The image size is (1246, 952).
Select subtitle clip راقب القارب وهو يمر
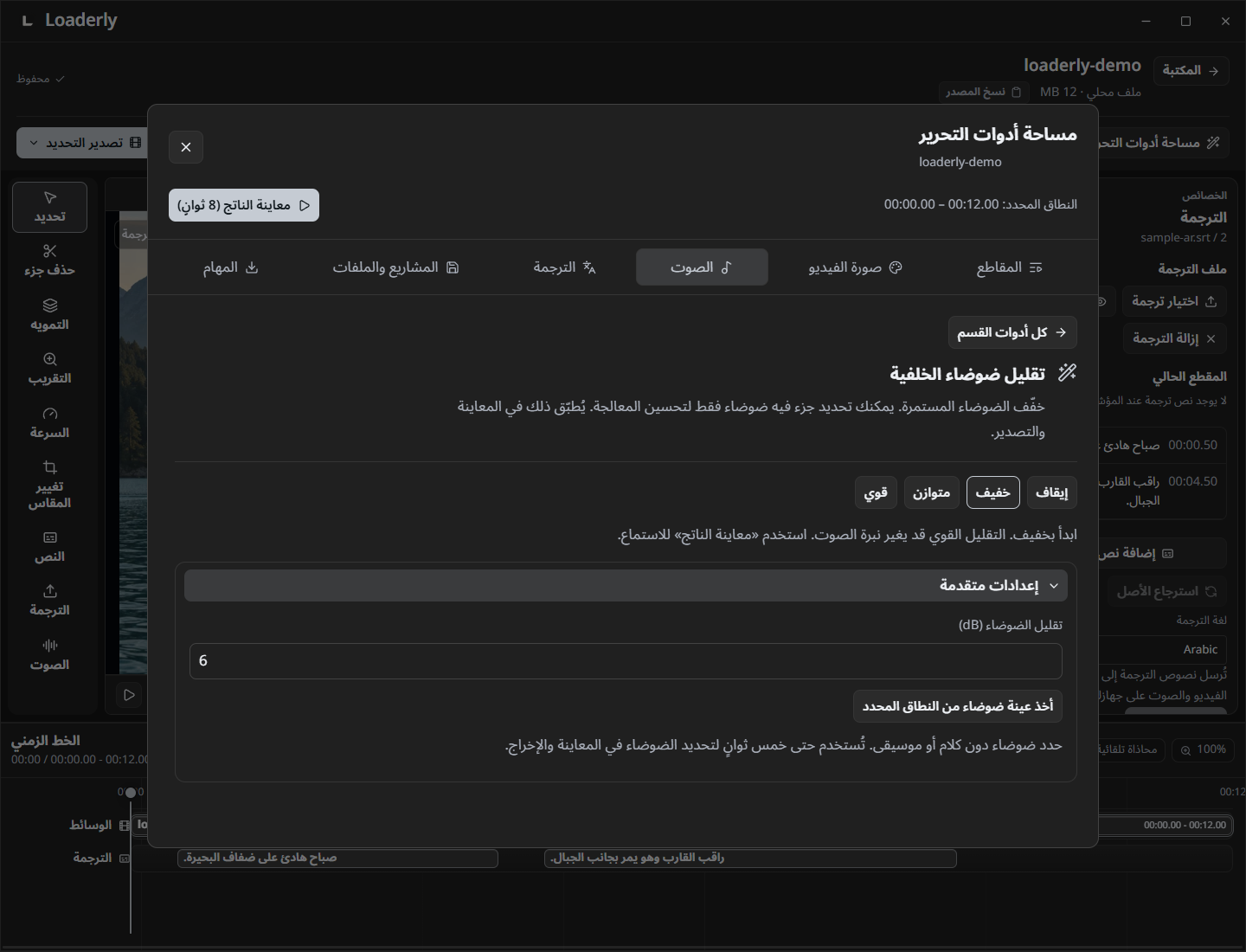click(750, 858)
